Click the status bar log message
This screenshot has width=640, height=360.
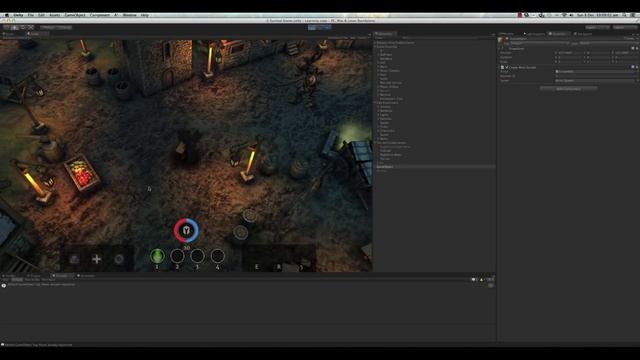pyautogui.click(x=39, y=345)
